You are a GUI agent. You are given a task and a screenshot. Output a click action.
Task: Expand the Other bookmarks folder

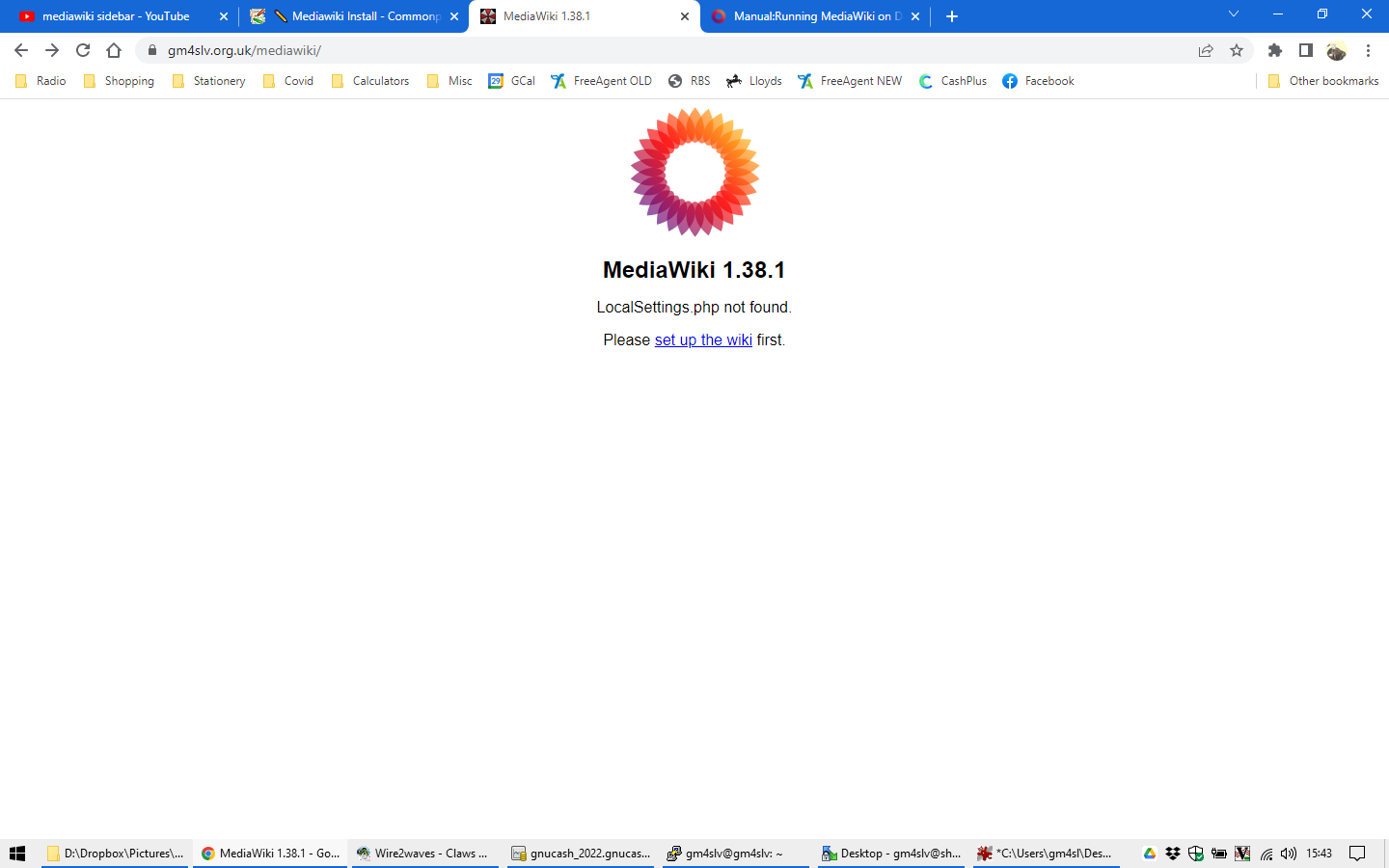(x=1322, y=81)
